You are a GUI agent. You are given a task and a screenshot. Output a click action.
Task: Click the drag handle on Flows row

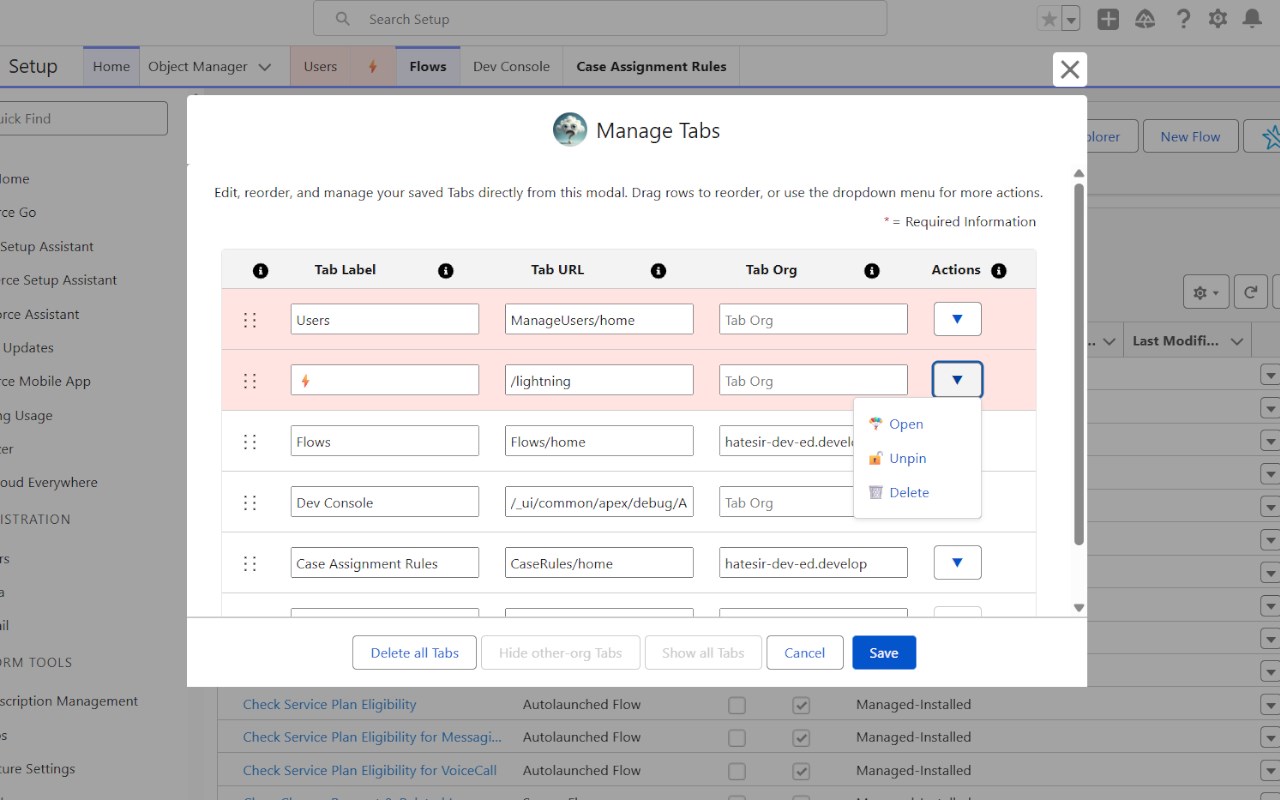(250, 442)
